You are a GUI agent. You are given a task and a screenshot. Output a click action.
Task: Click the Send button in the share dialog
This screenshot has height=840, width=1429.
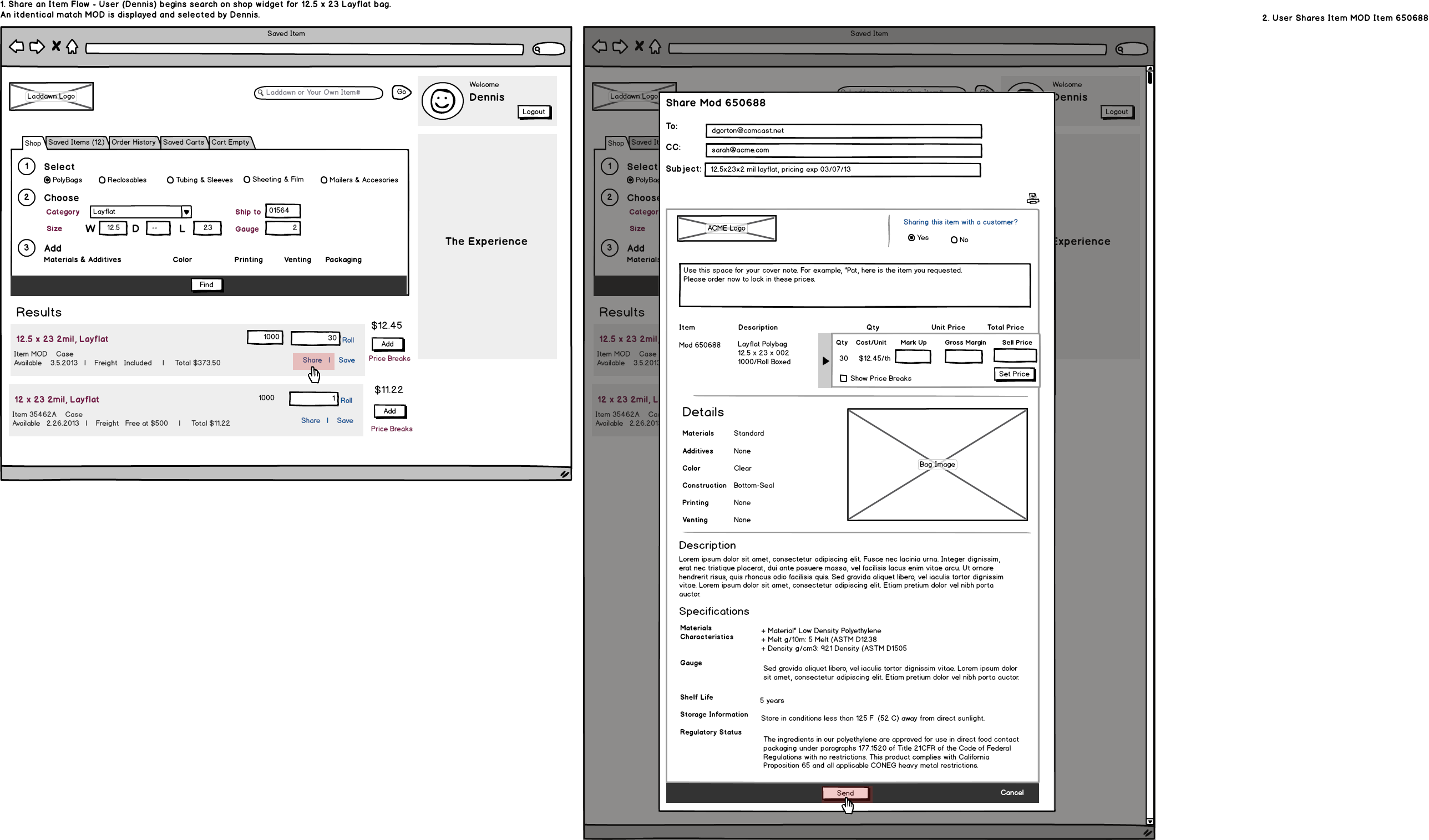(x=845, y=792)
